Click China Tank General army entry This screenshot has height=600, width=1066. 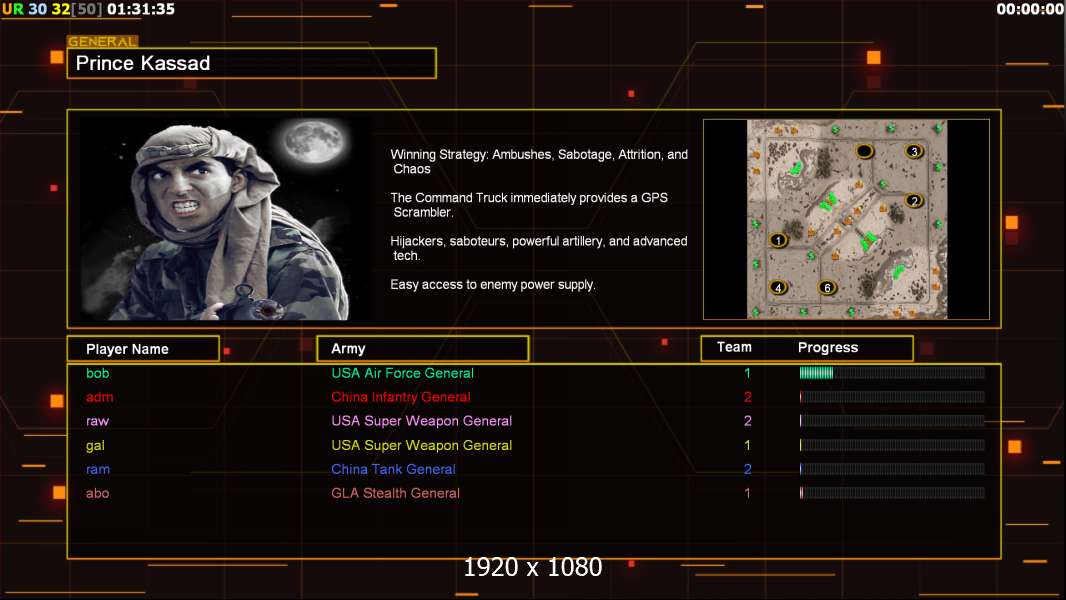click(x=393, y=470)
